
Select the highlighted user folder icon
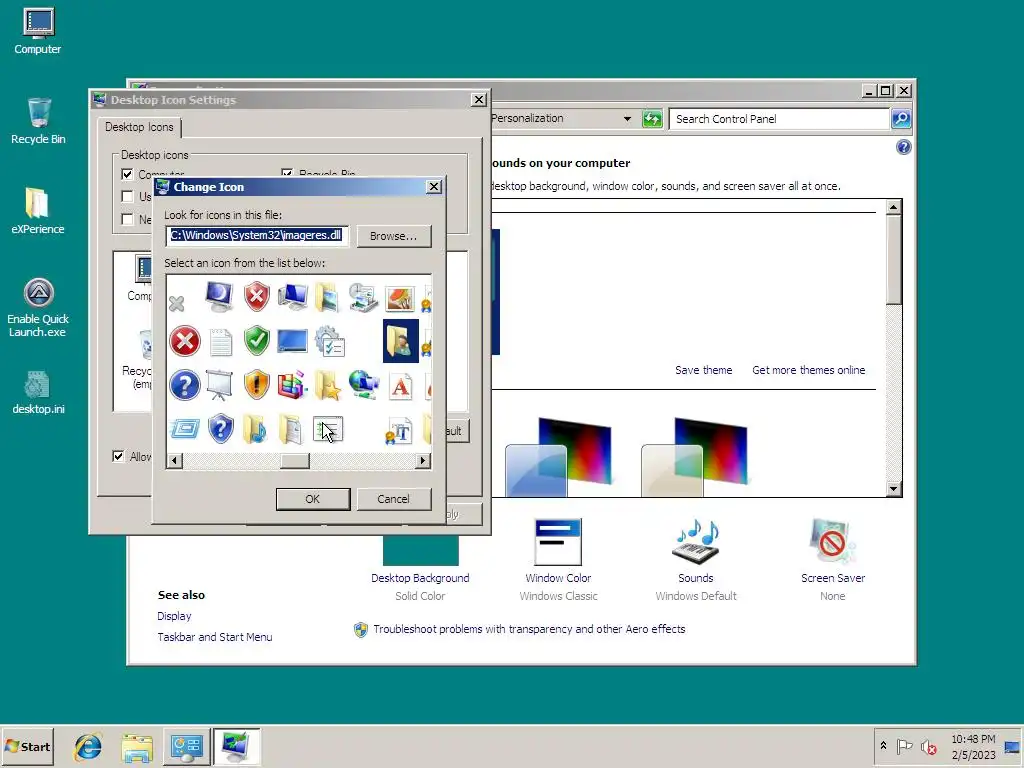pyautogui.click(x=400, y=341)
